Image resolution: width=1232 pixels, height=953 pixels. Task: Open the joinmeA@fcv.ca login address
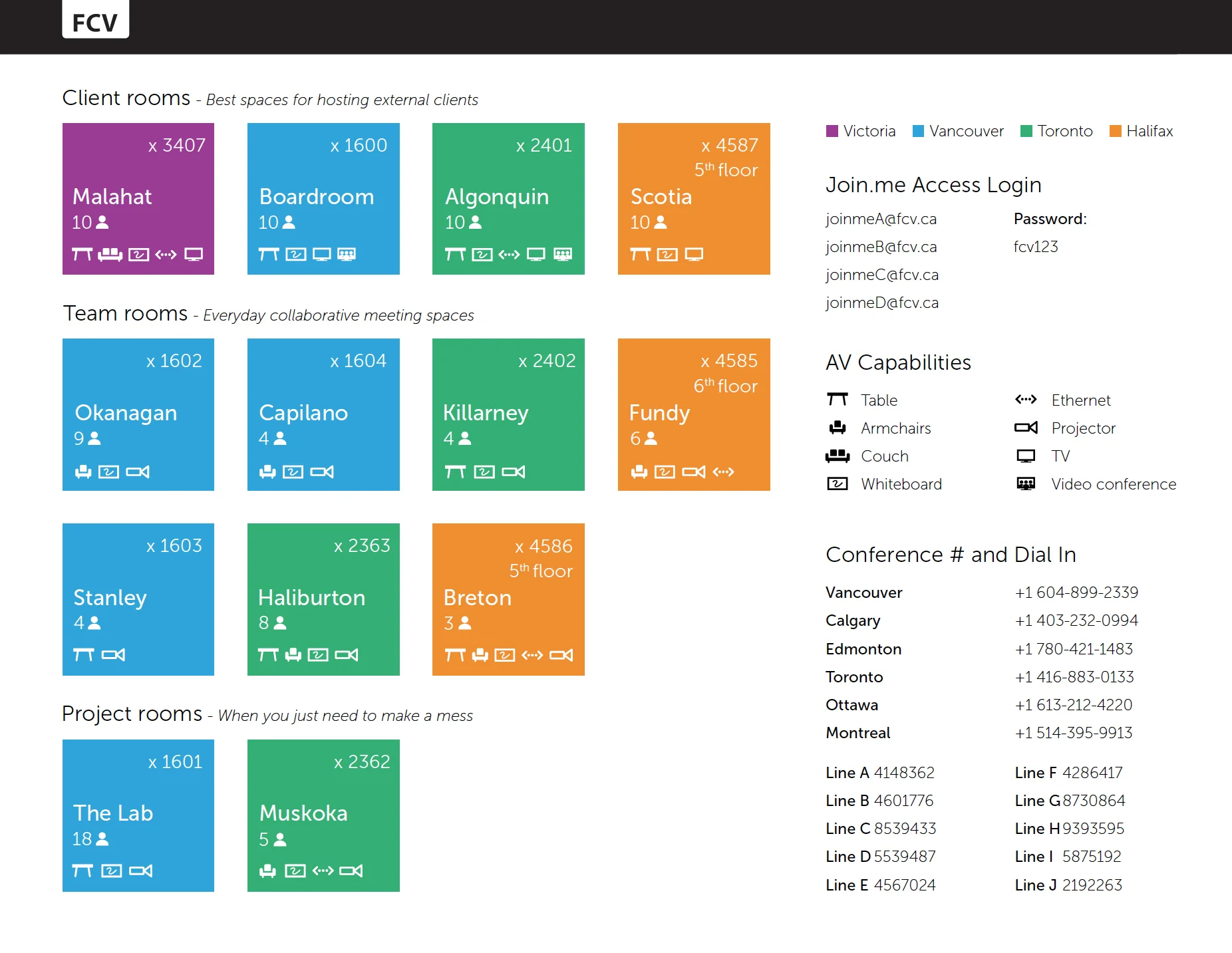tap(881, 219)
